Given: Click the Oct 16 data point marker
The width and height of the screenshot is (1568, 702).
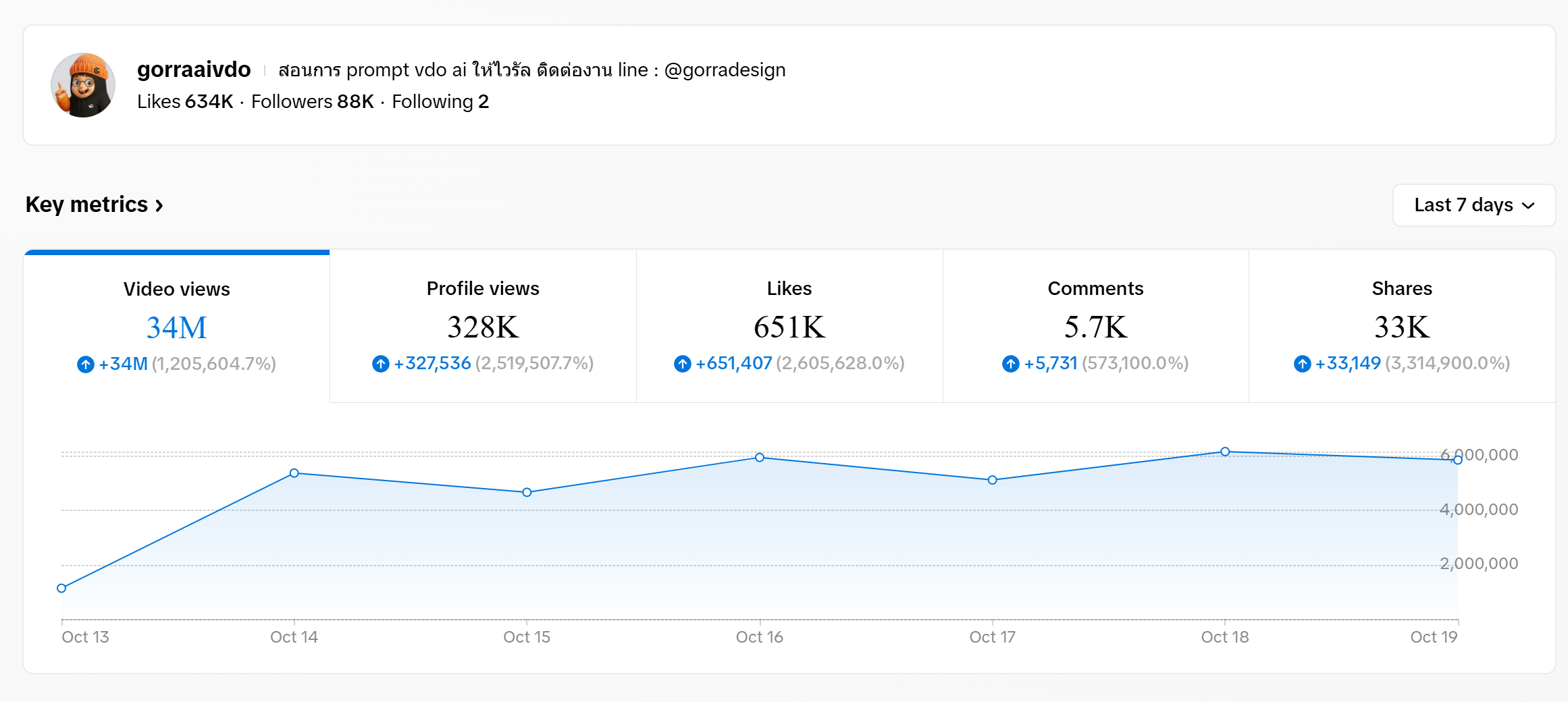Looking at the screenshot, I should click(760, 457).
